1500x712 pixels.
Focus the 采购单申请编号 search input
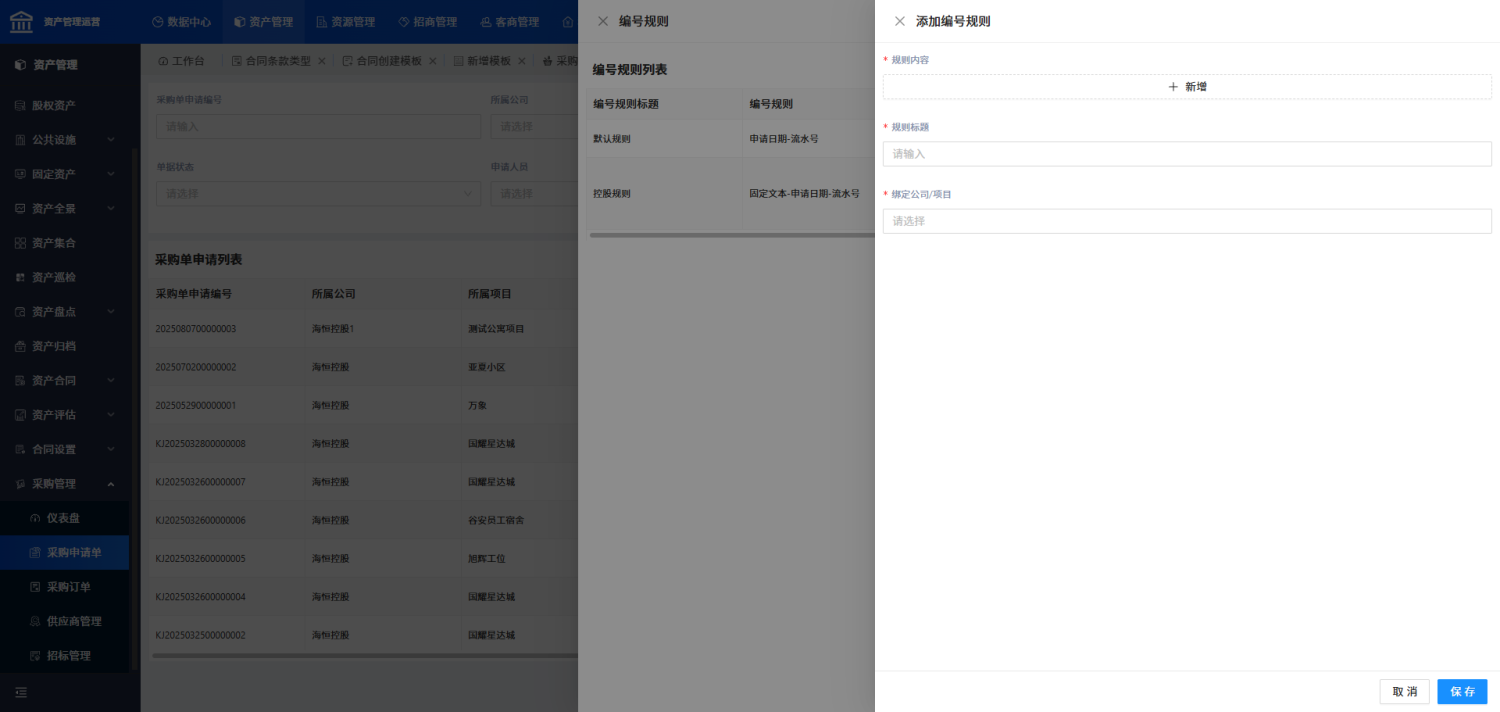click(x=318, y=126)
